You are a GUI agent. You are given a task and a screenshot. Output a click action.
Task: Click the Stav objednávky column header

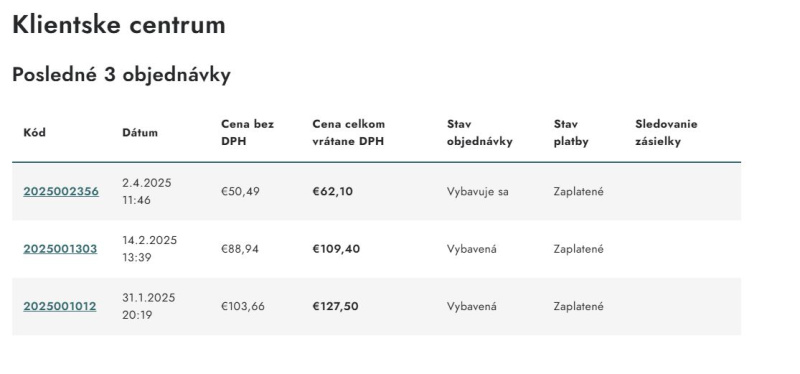[480, 133]
